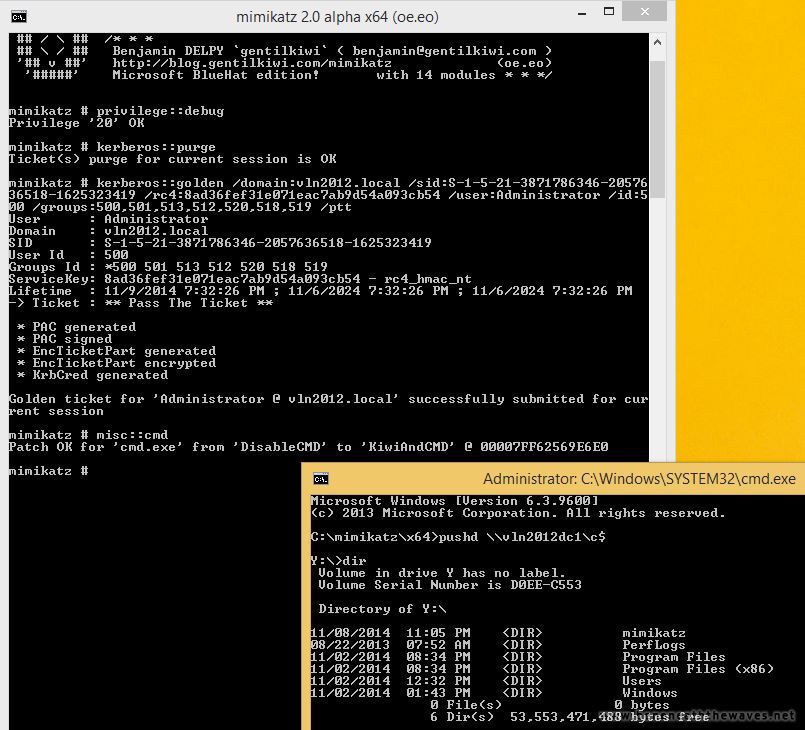Click the Lifetime 11/9/2014 line
The image size is (805, 730).
tap(320, 291)
